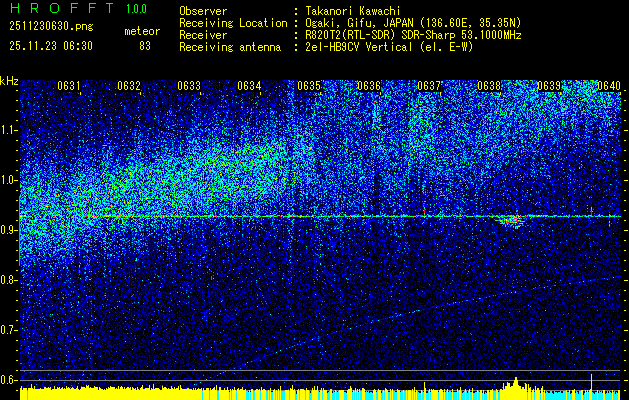Screen dimensions: 629x400
Task: Click the Observer field label
Action: point(203,12)
